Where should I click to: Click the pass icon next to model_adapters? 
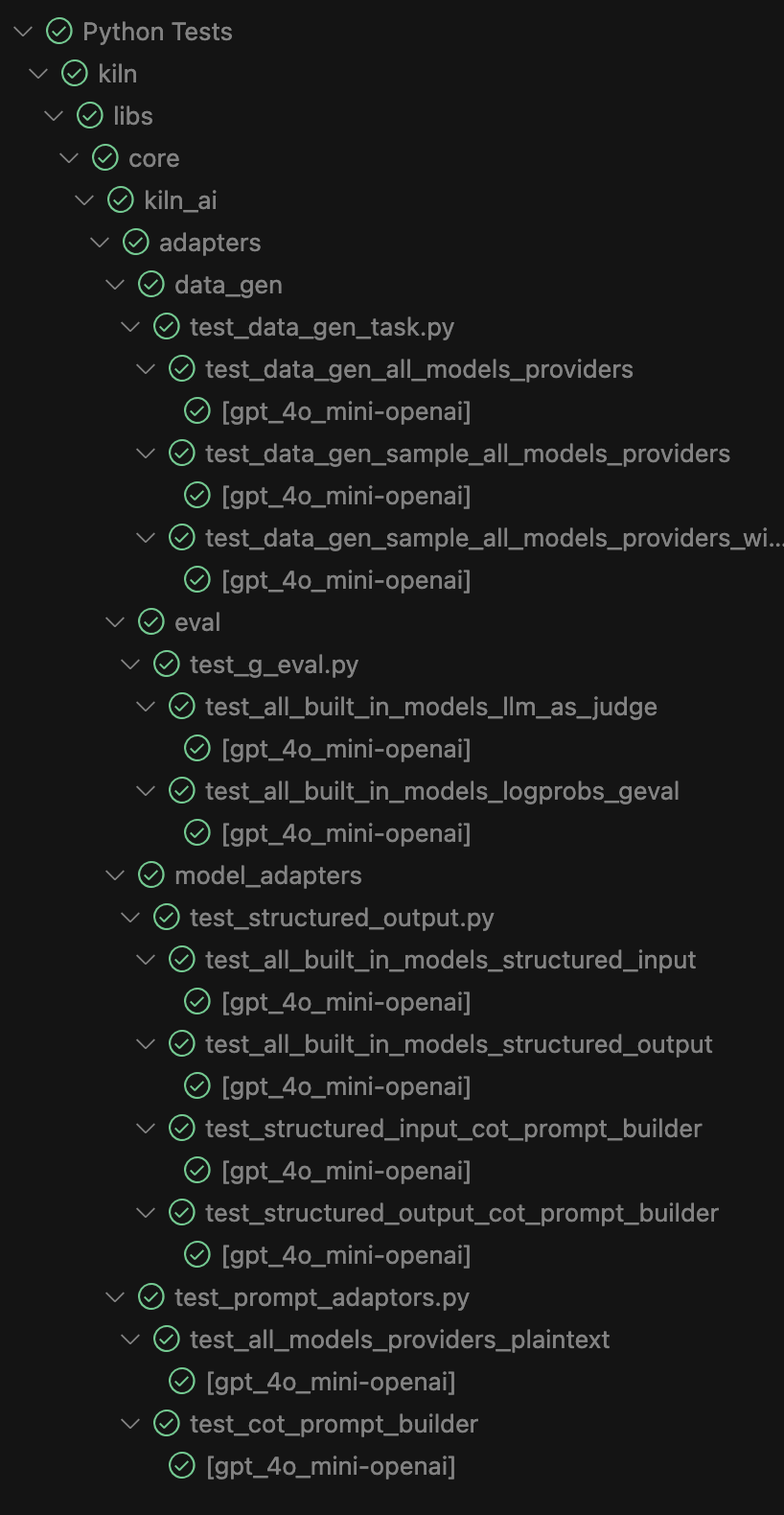pyautogui.click(x=150, y=874)
